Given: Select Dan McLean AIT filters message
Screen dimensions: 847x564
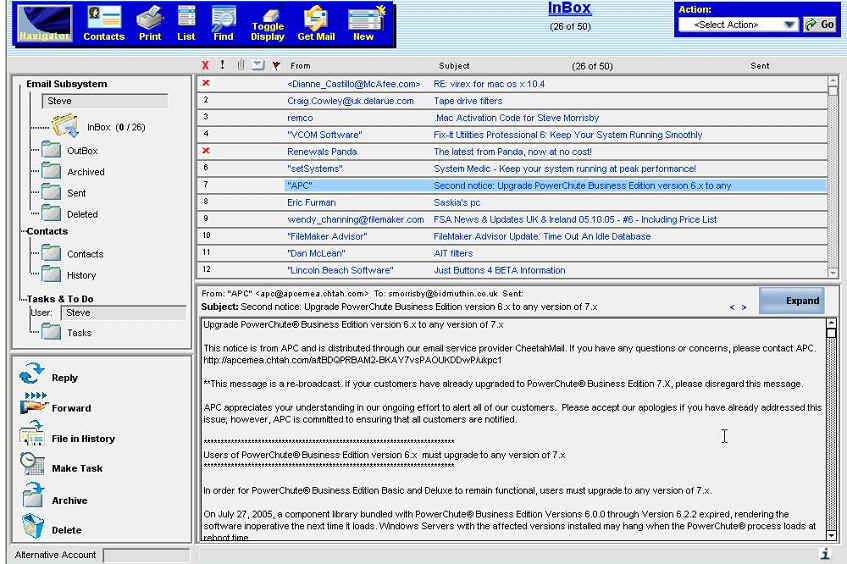Looking at the screenshot, I should [512, 253].
